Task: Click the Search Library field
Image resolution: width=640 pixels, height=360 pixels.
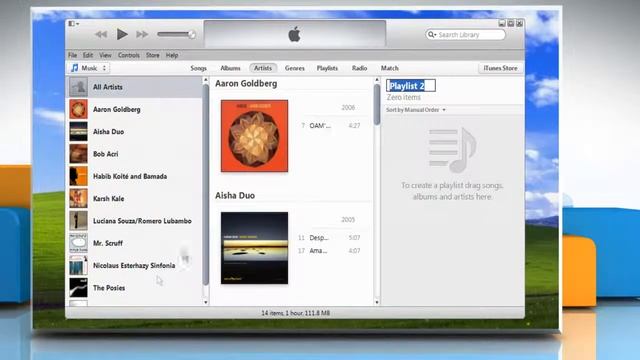Action: (465, 35)
